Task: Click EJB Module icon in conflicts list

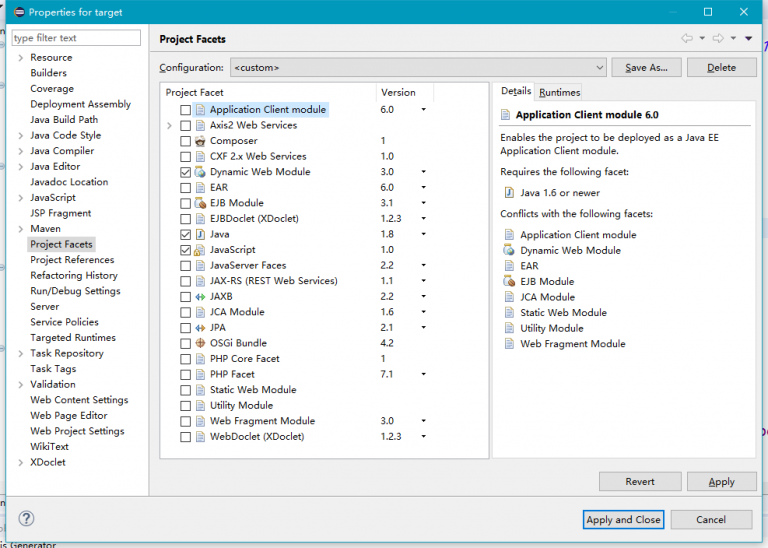Action: (x=509, y=282)
